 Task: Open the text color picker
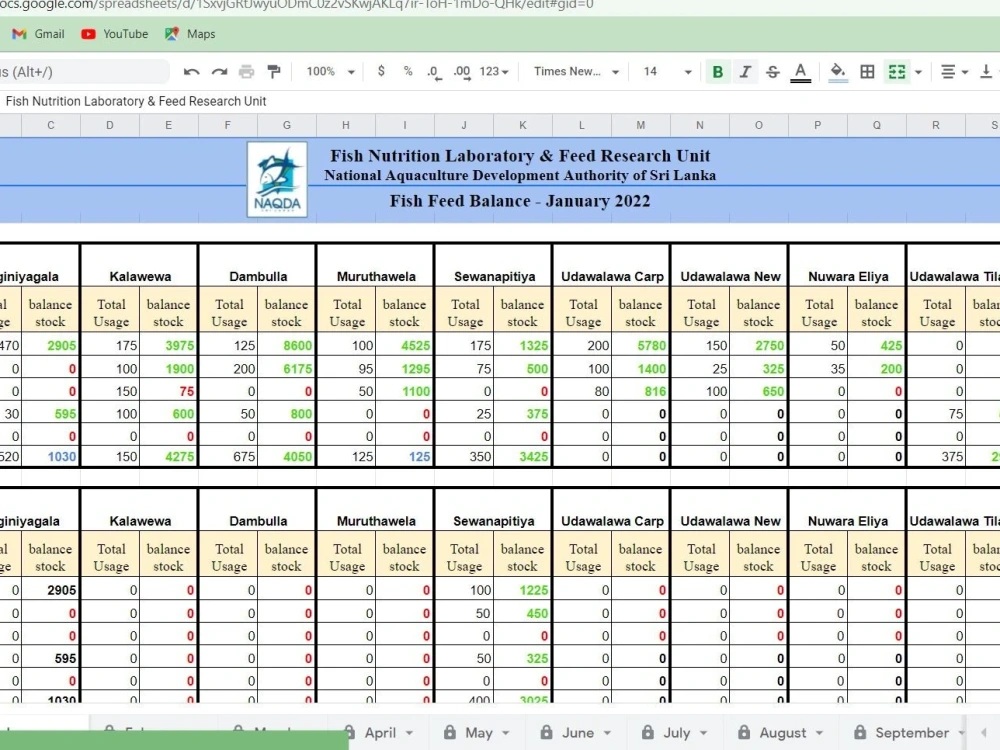coord(800,72)
